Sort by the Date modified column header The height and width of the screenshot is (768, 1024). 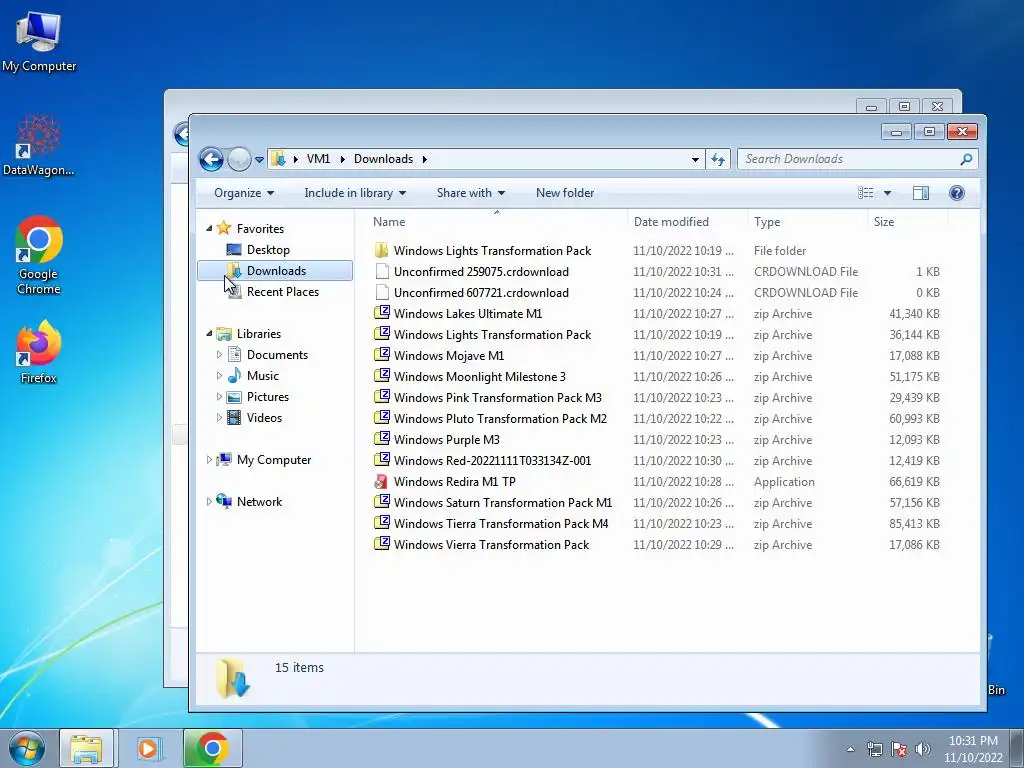pyautogui.click(x=671, y=222)
